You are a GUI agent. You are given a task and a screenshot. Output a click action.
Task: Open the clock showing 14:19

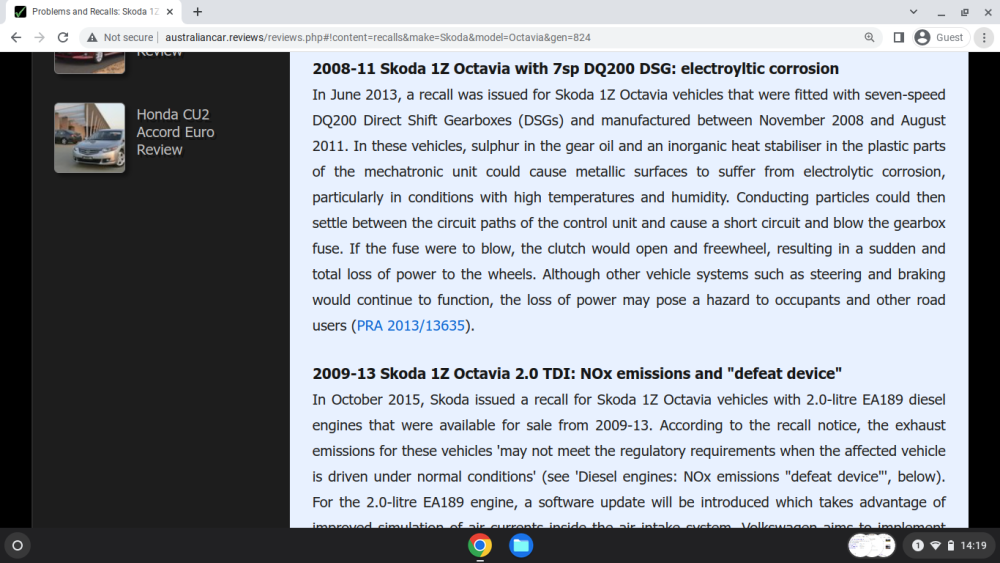[973, 545]
